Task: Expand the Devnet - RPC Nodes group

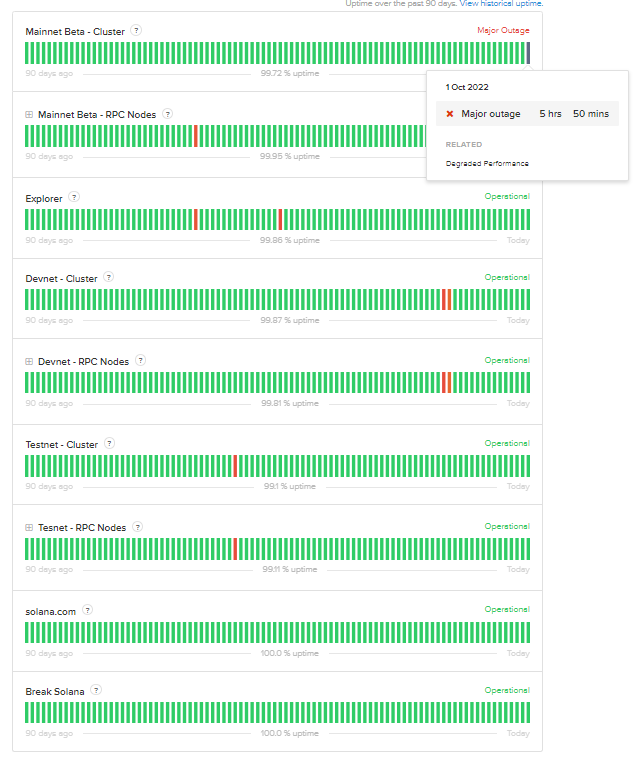Action: (x=29, y=361)
